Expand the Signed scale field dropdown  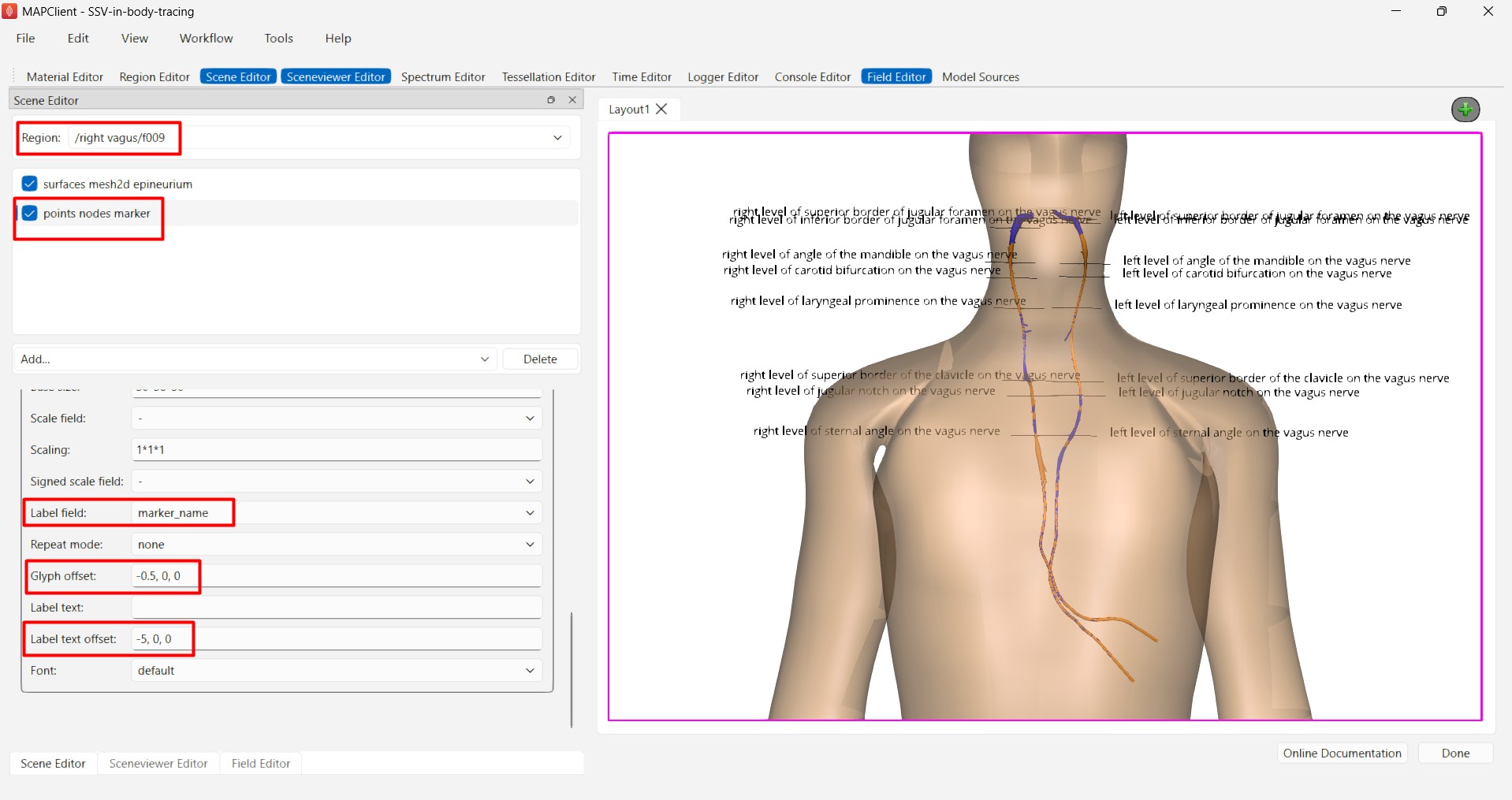(337, 481)
